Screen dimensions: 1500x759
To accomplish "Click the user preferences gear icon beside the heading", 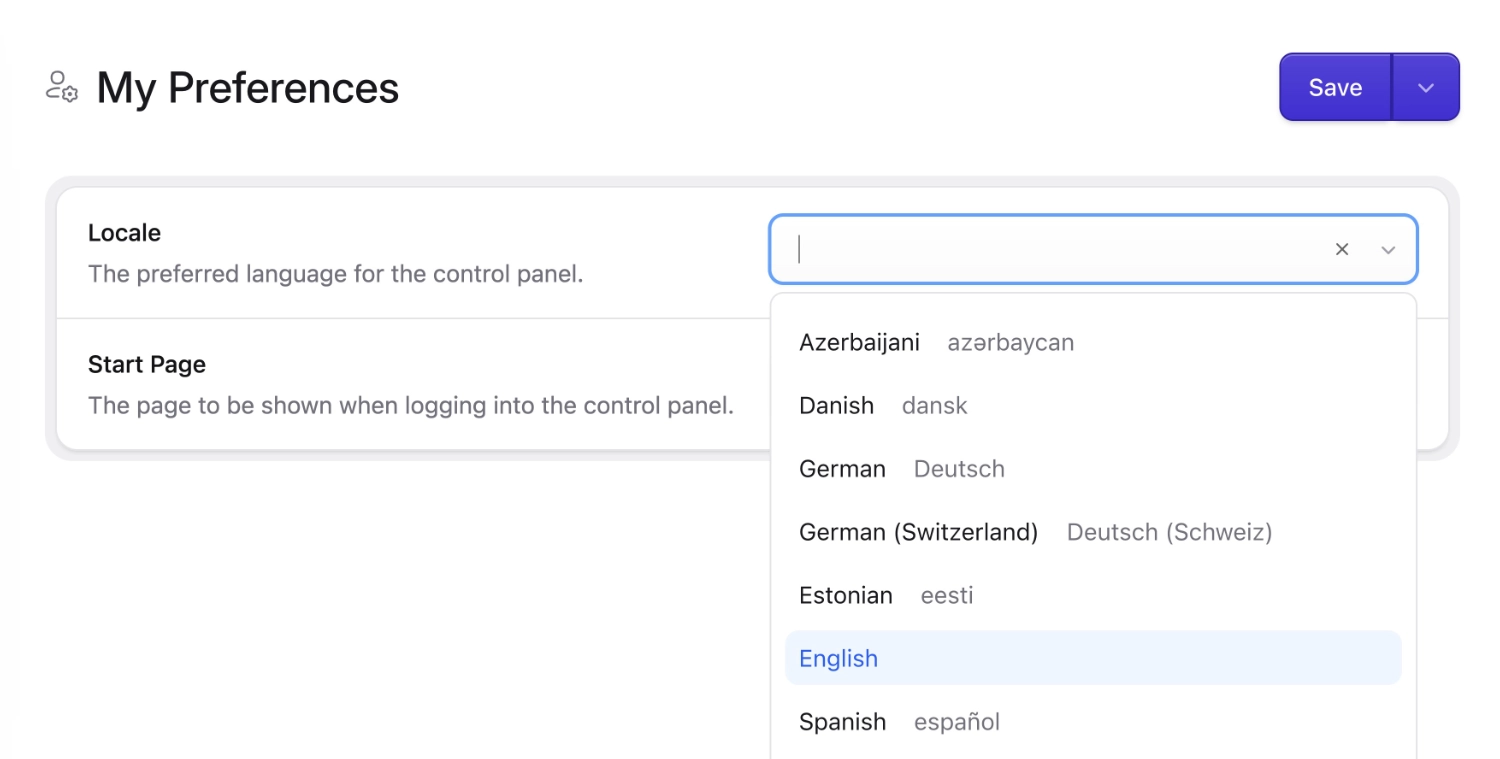I will click(x=60, y=88).
